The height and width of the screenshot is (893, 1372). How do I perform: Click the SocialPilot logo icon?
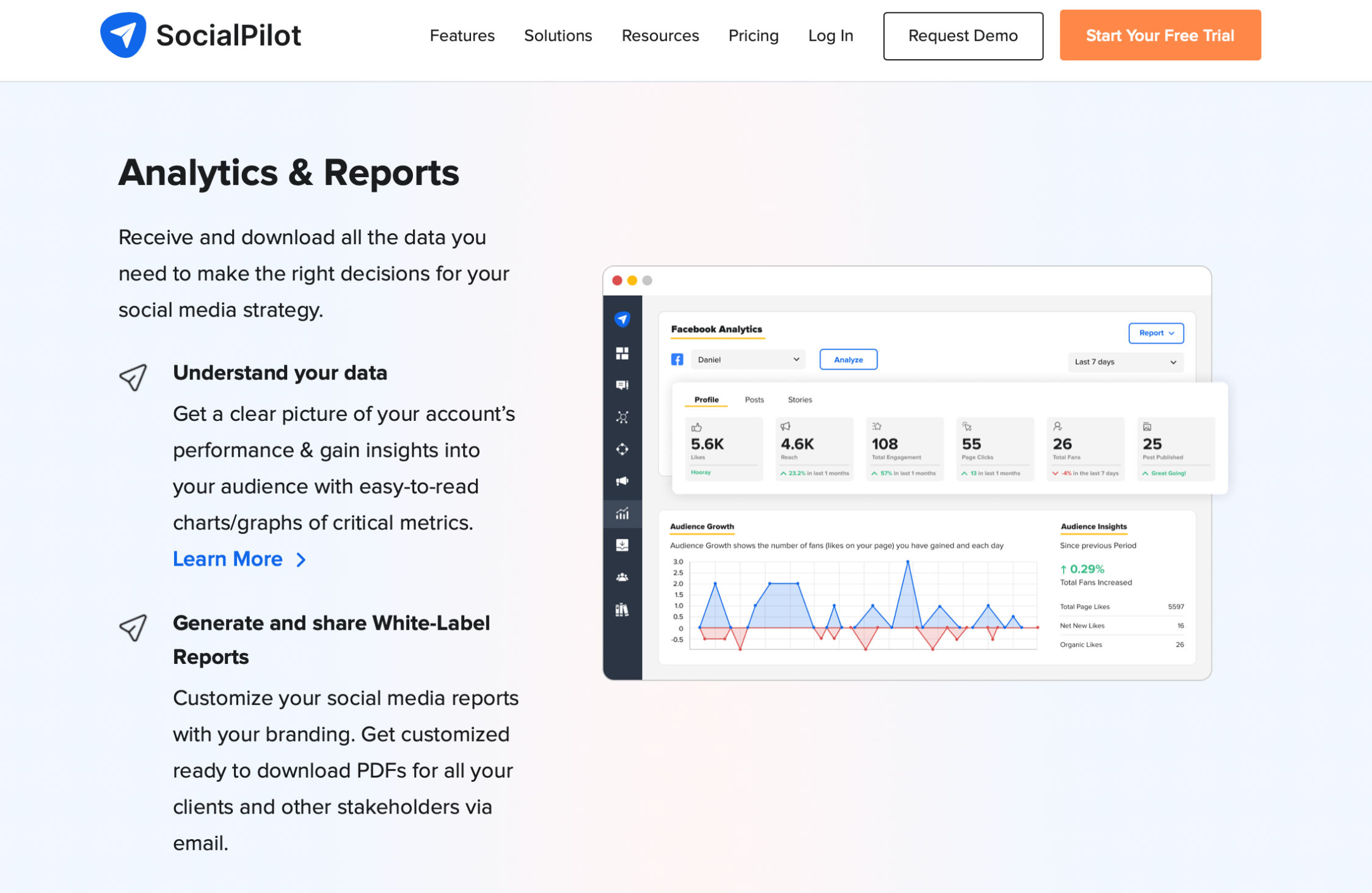click(x=123, y=35)
